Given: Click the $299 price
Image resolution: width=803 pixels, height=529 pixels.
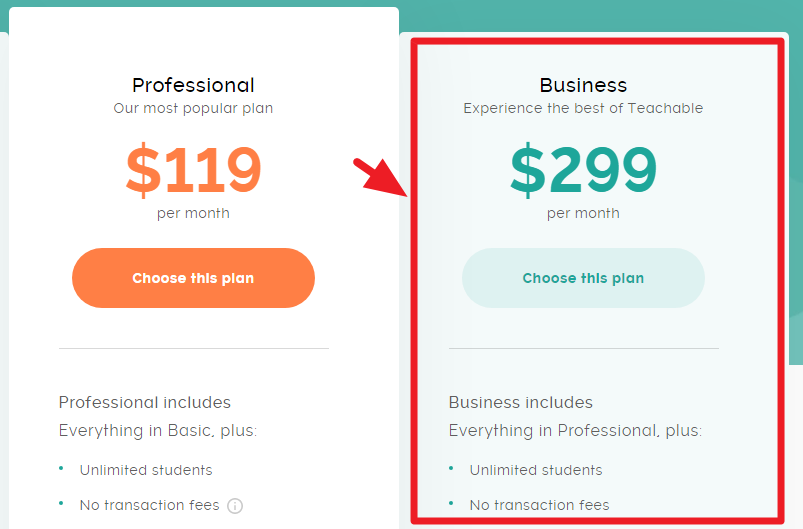Looking at the screenshot, I should pos(583,170).
